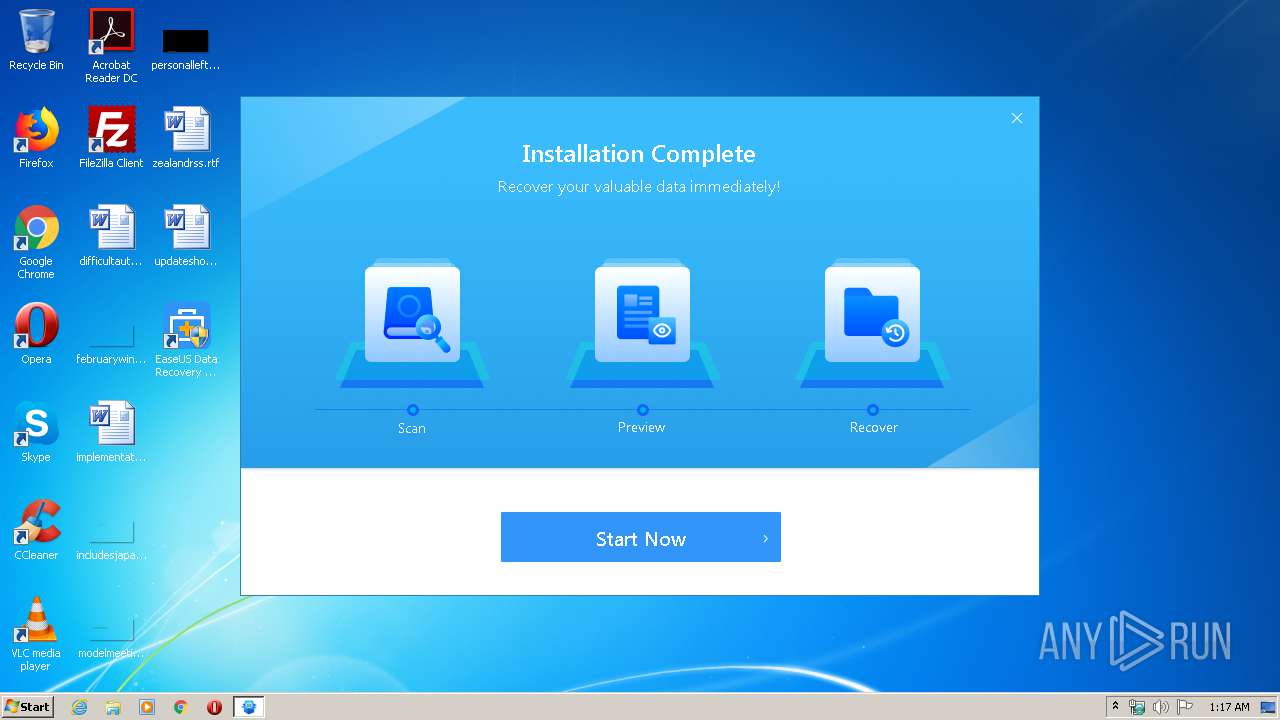Open CCleaner desktop shortcut
This screenshot has height=720, width=1280.
36,530
